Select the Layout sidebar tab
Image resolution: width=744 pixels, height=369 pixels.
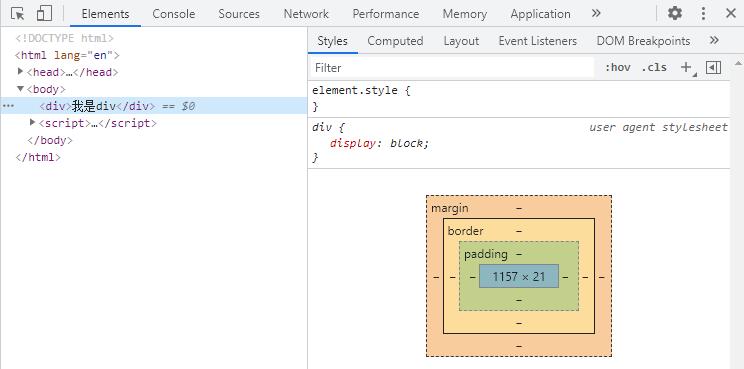[x=461, y=41]
